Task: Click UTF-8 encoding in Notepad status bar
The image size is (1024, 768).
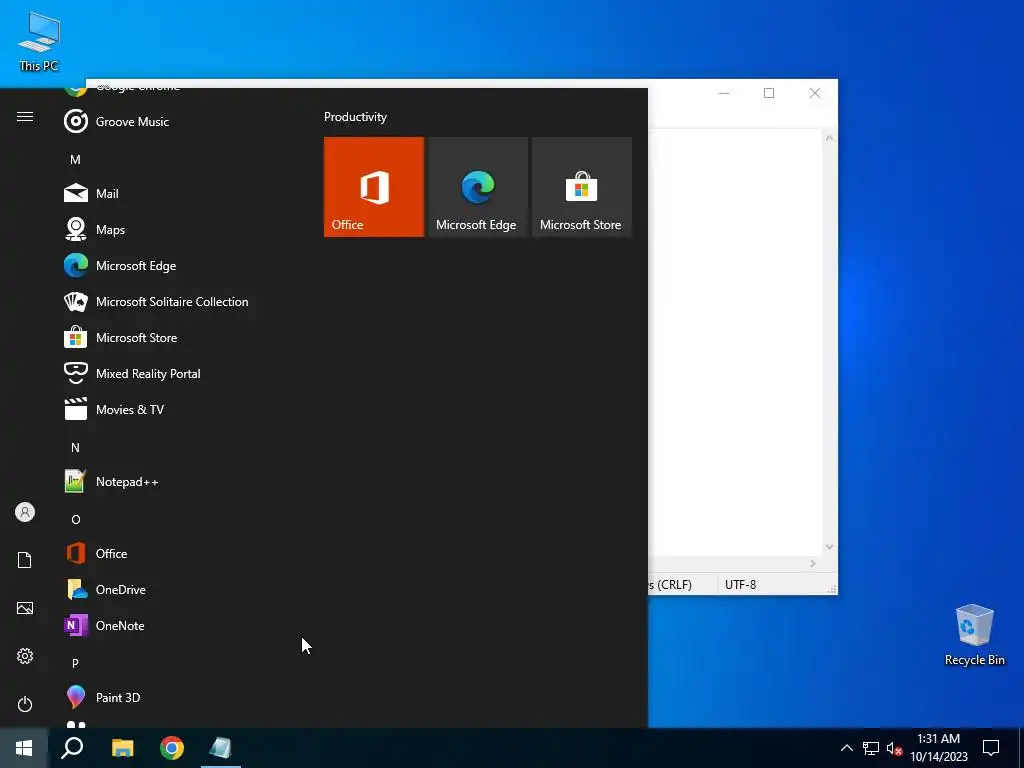Action: tap(741, 584)
